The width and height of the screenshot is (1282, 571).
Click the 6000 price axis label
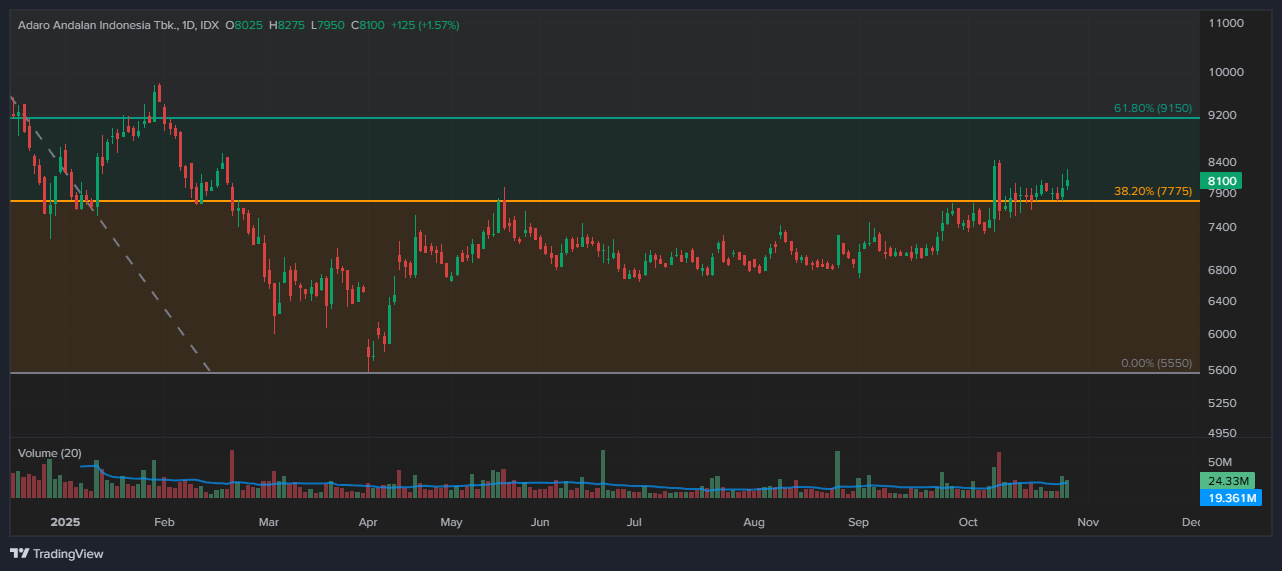pyautogui.click(x=1223, y=334)
